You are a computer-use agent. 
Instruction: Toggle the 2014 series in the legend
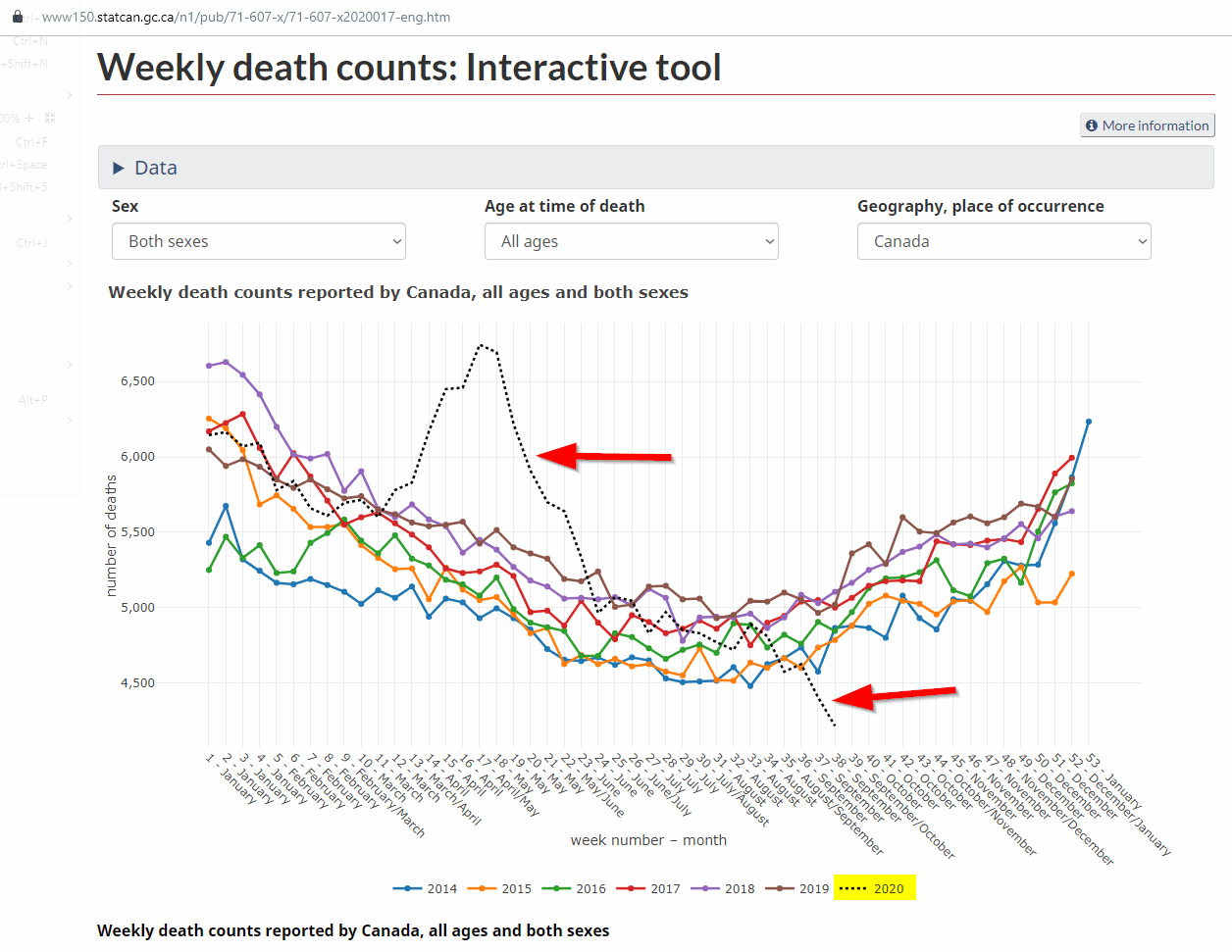click(426, 888)
